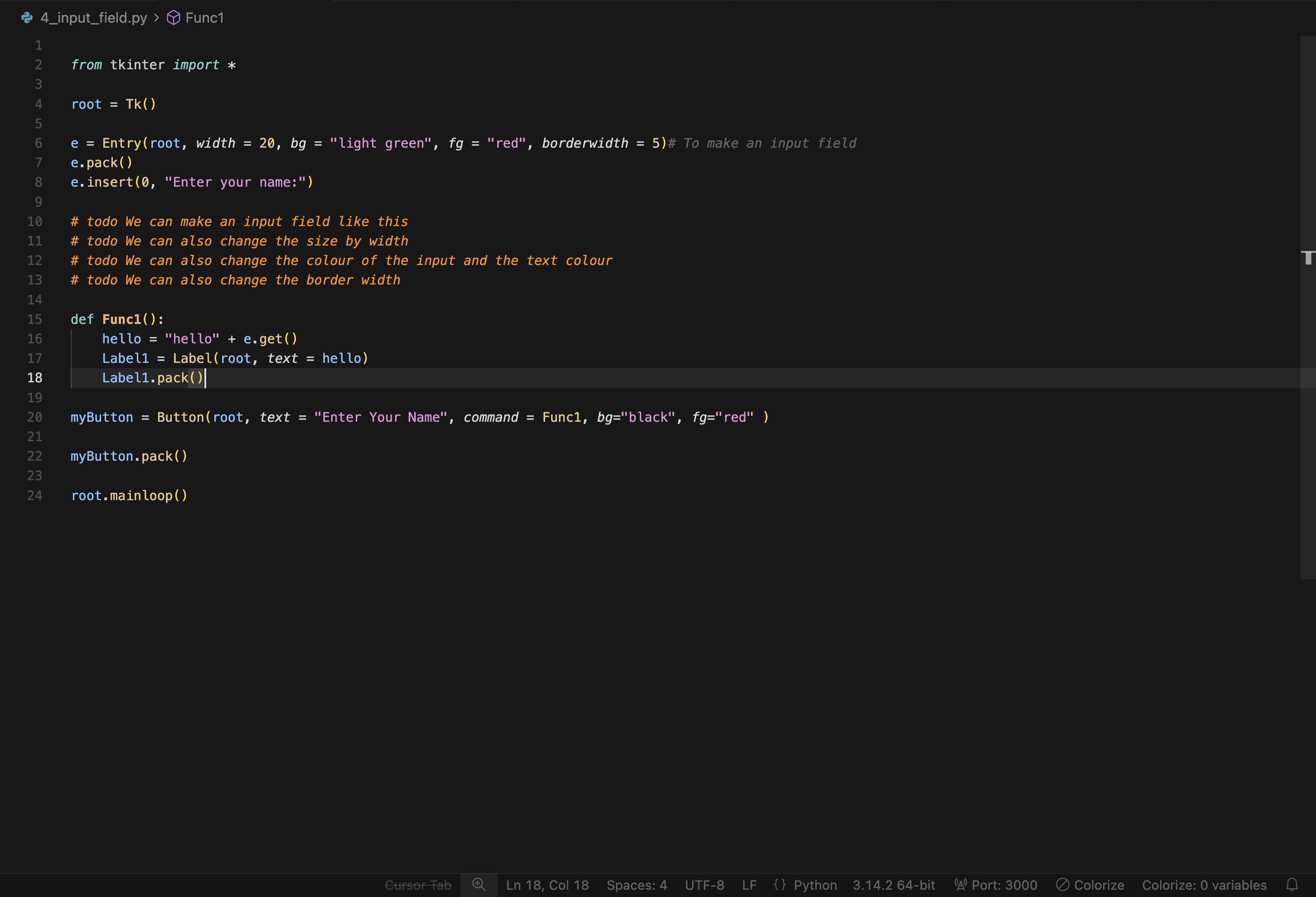This screenshot has width=1316, height=897.
Task: Select Python interpreter 3.14.2 64-bit
Action: (894, 885)
